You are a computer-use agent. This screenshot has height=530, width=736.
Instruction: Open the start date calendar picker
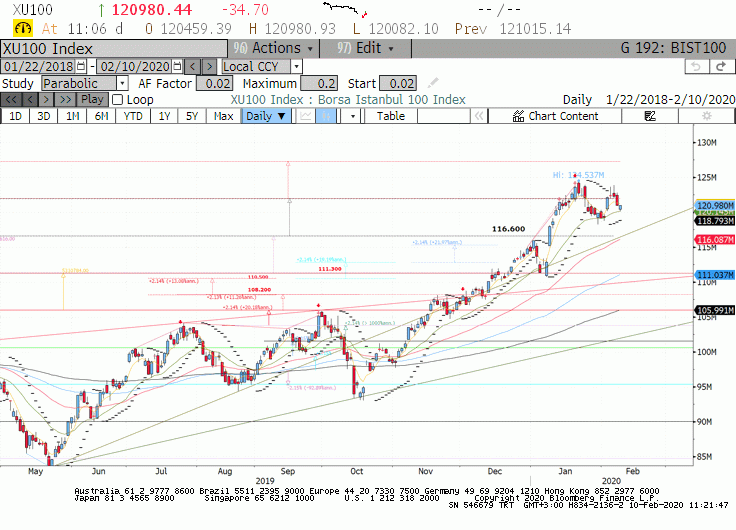pyautogui.click(x=81, y=67)
